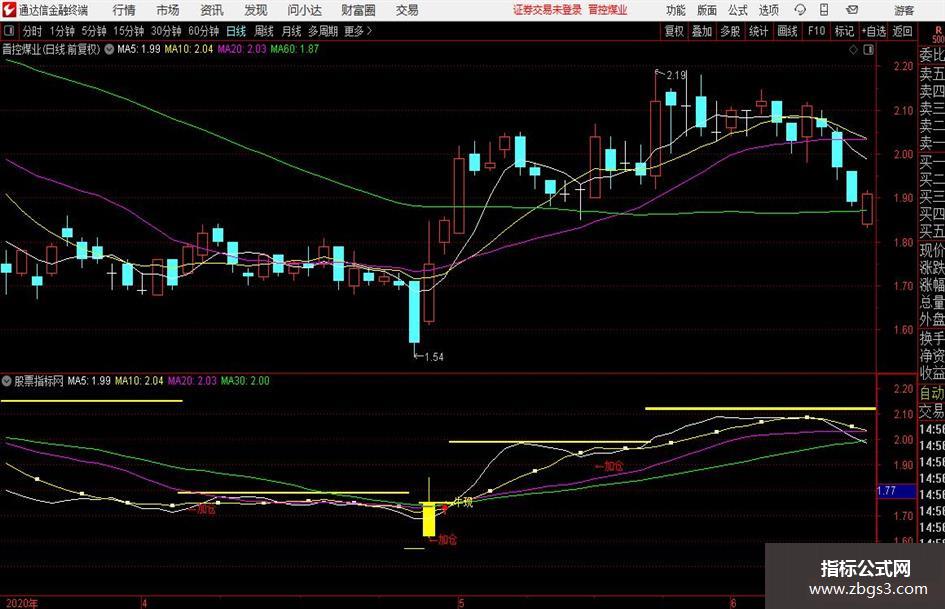Viewport: 945px width, 609px height.
Task: Toggle the left sidebar panel icon
Action: click(x=9, y=31)
